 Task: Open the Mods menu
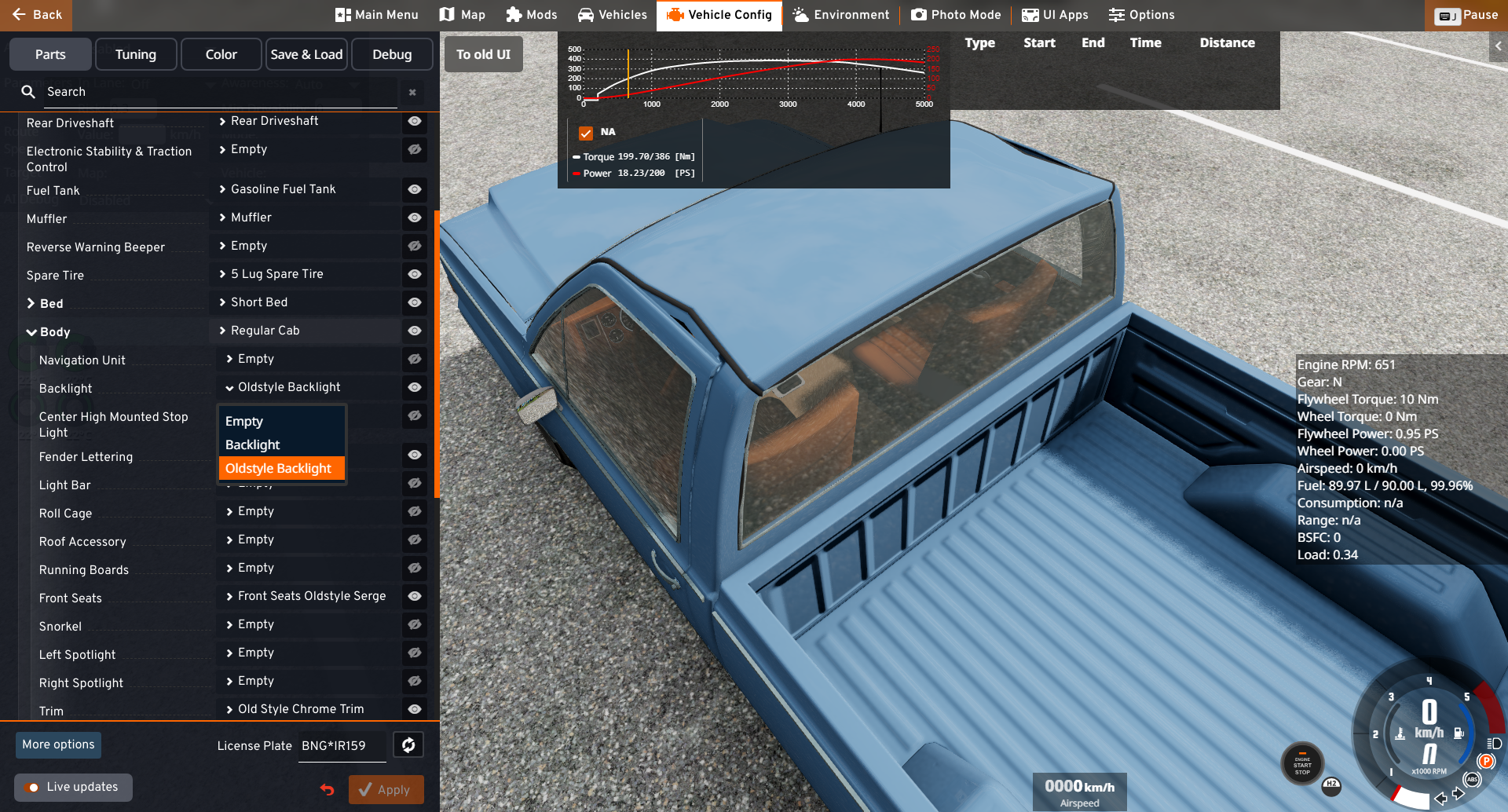[532, 15]
